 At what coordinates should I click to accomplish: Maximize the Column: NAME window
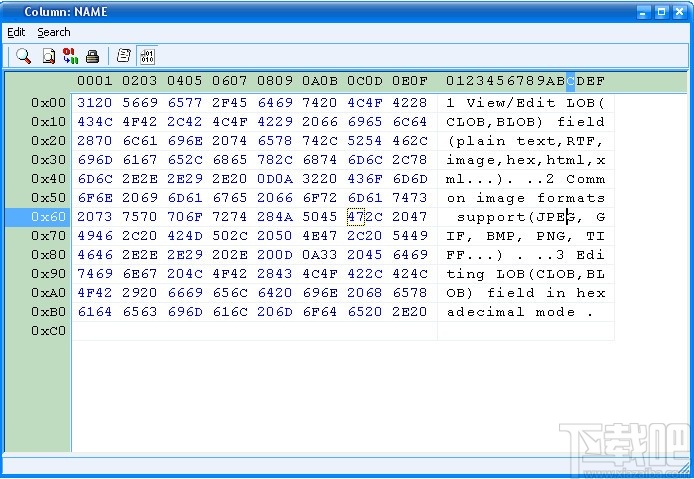pyautogui.click(x=661, y=12)
